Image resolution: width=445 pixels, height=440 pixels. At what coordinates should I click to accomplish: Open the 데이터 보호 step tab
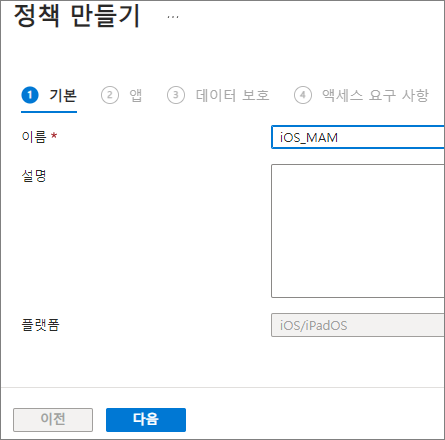tap(218, 96)
